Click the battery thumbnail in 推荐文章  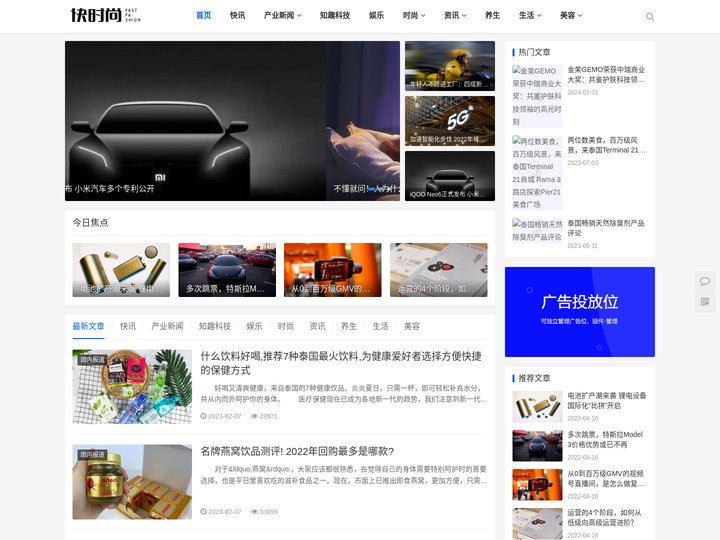(x=537, y=407)
